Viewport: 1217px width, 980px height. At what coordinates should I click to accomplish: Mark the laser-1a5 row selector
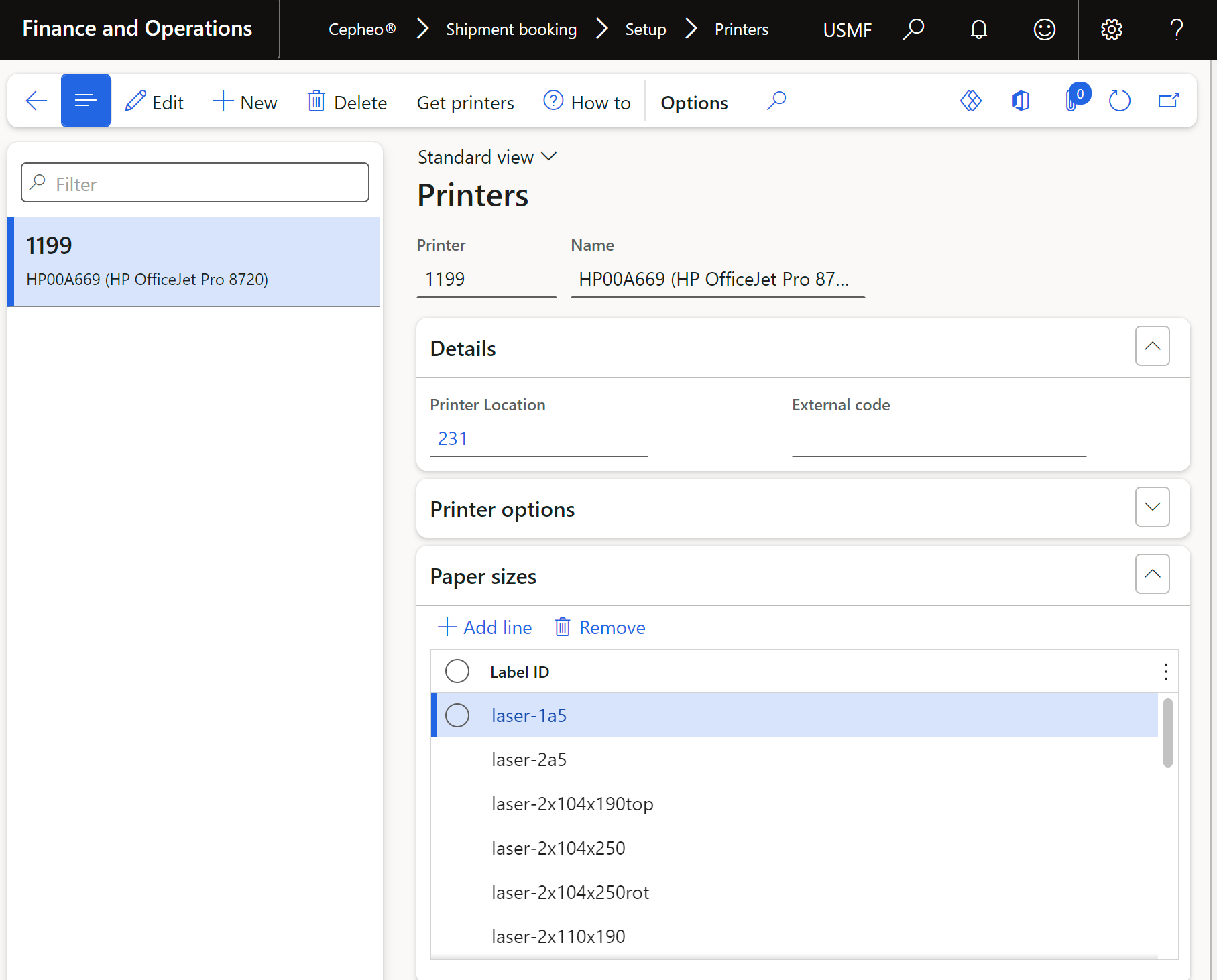point(457,715)
